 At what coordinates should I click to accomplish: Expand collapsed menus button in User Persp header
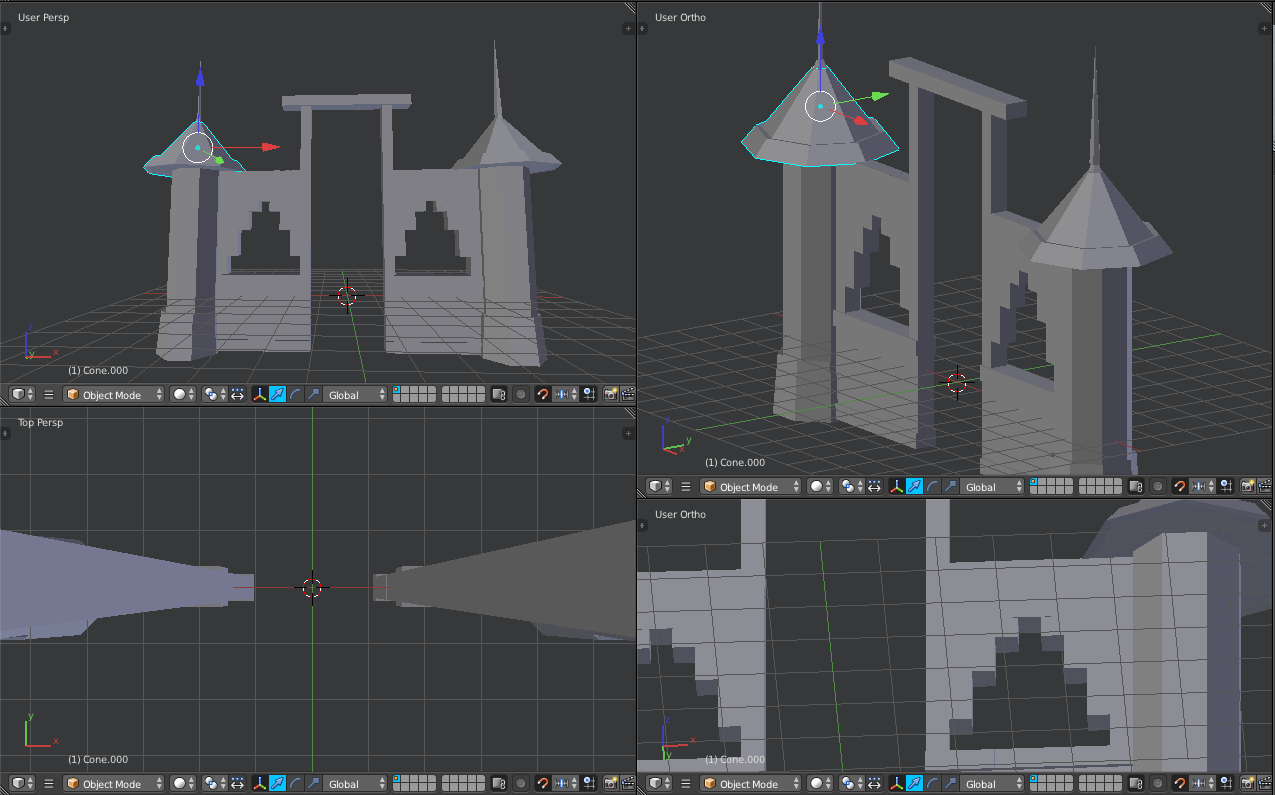point(48,394)
